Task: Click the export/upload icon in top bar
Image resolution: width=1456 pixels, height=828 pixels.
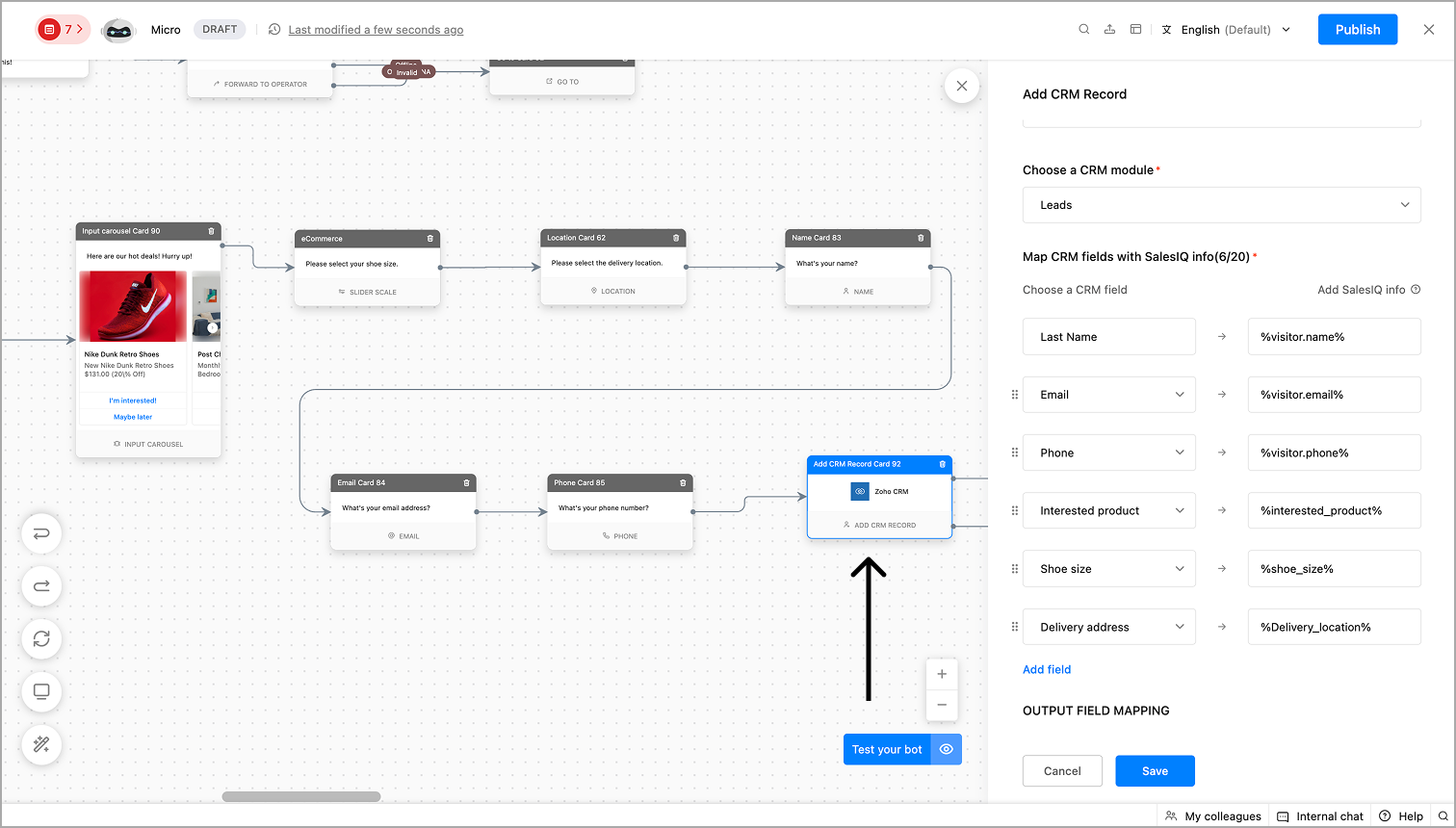Action: pos(1110,30)
